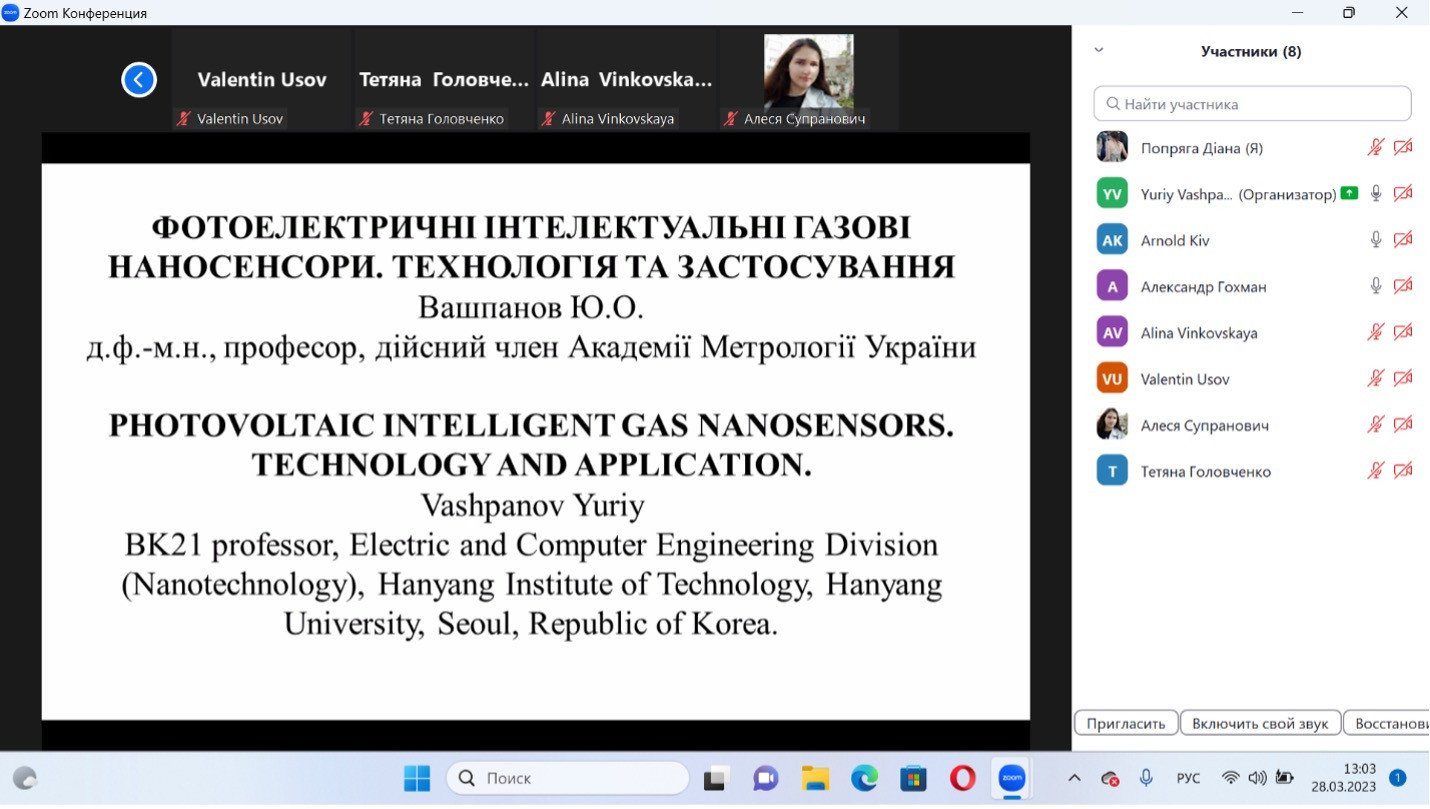Open Microsoft Edge from the taskbar

[x=864, y=778]
